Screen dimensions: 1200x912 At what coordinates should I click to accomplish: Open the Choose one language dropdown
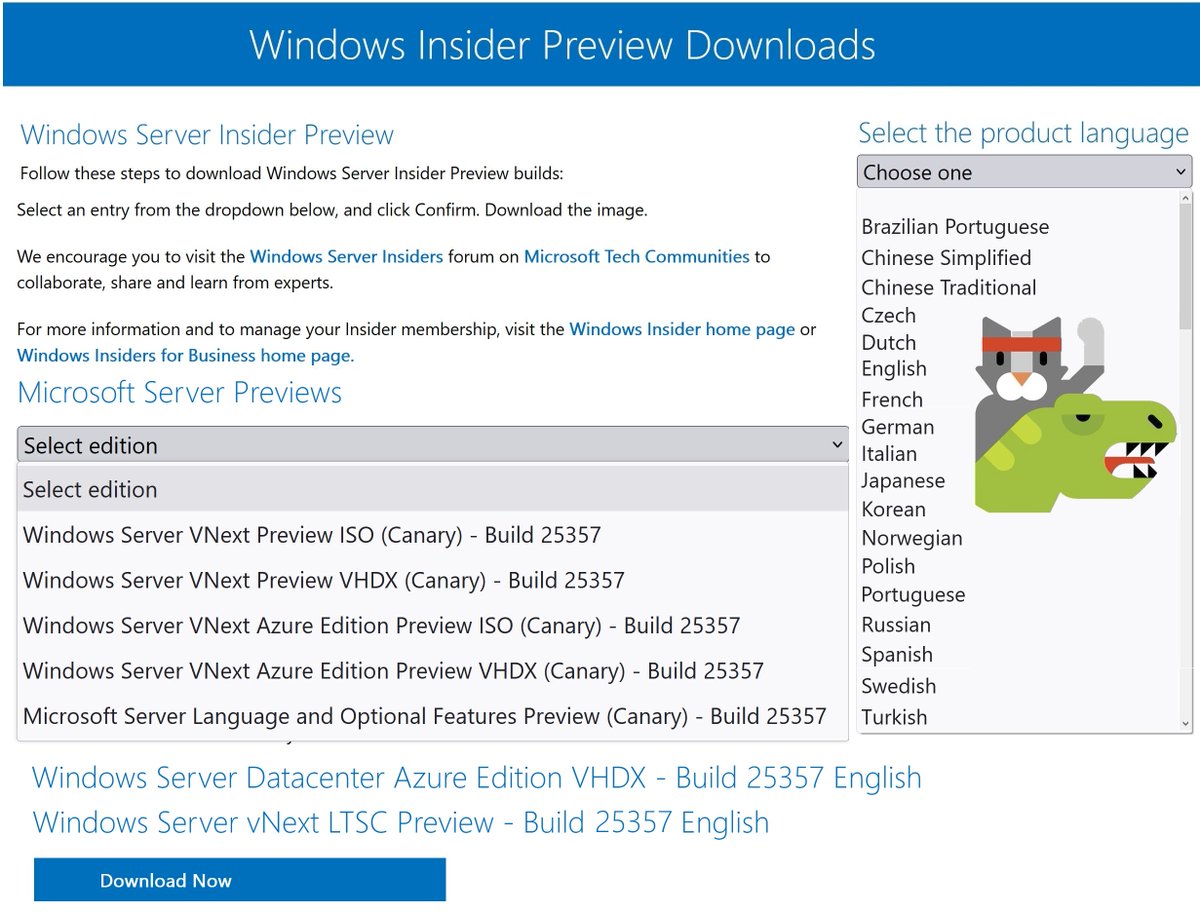[1022, 171]
